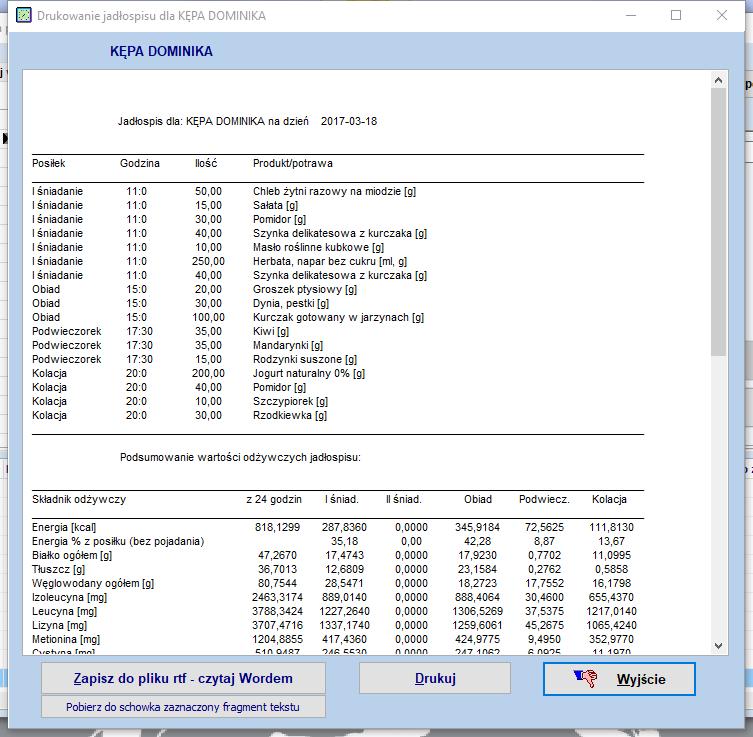Click the quantity 250,00
This screenshot has width=753, height=737.
[x=208, y=261]
